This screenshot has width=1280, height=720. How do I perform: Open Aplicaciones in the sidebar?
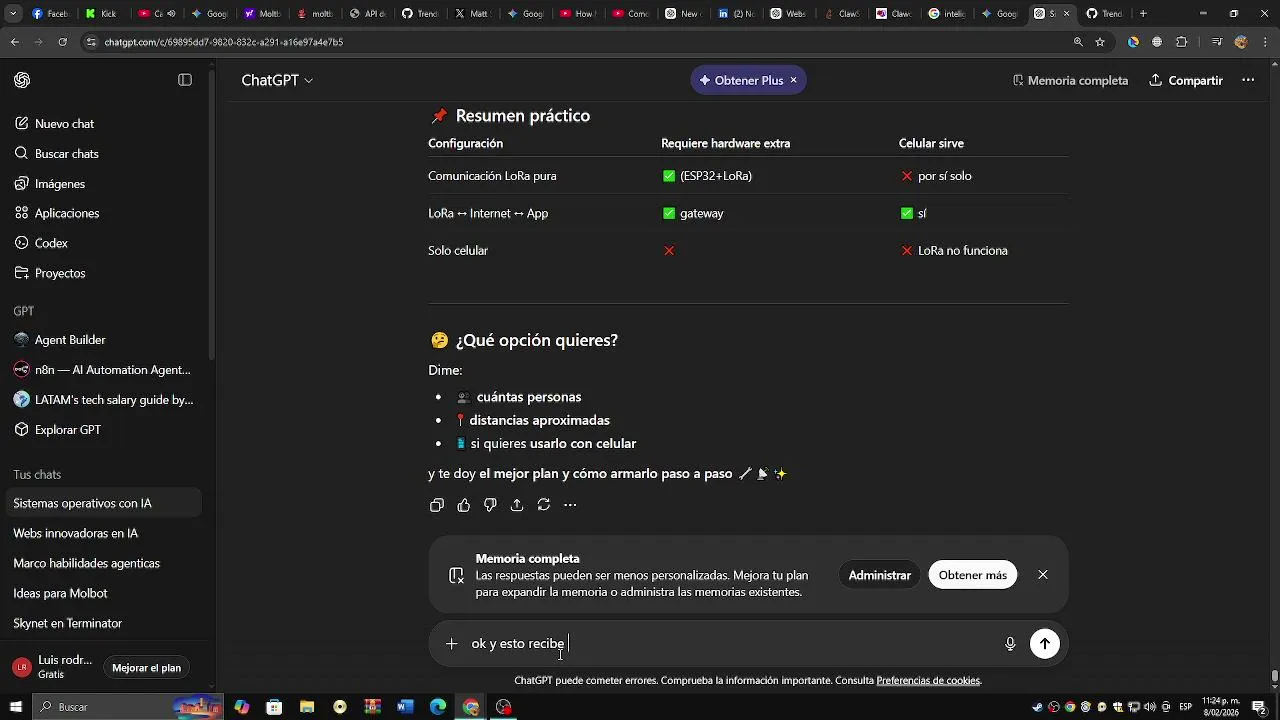[67, 213]
